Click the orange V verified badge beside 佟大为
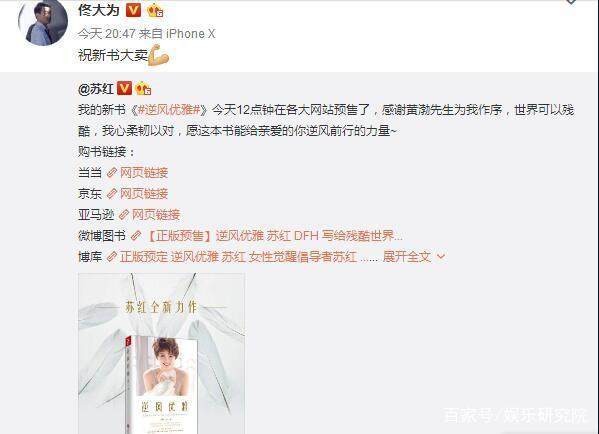Viewport: 599px width, 434px height. 133,10
